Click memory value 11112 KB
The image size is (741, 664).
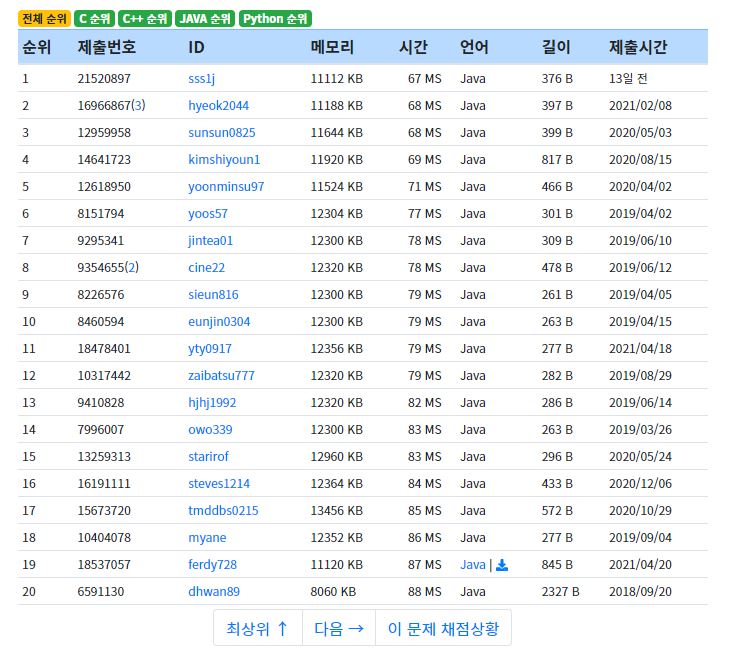pyautogui.click(x=336, y=78)
